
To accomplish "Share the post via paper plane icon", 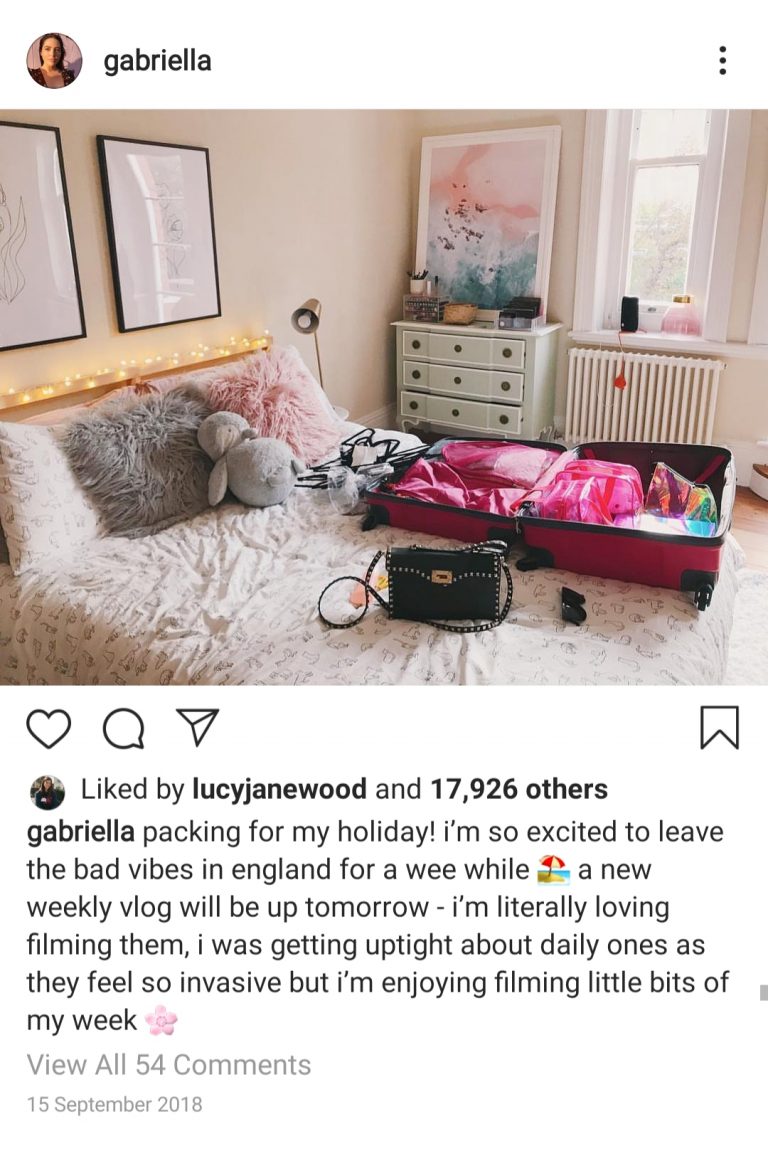I will coord(196,727).
